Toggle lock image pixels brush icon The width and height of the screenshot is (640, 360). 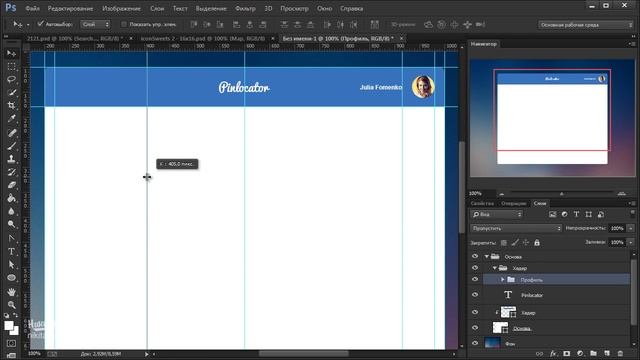coord(515,242)
